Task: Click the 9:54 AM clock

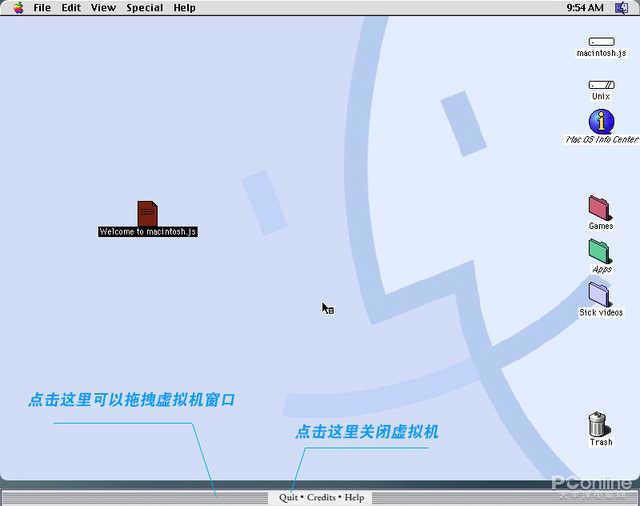Action: [x=585, y=8]
